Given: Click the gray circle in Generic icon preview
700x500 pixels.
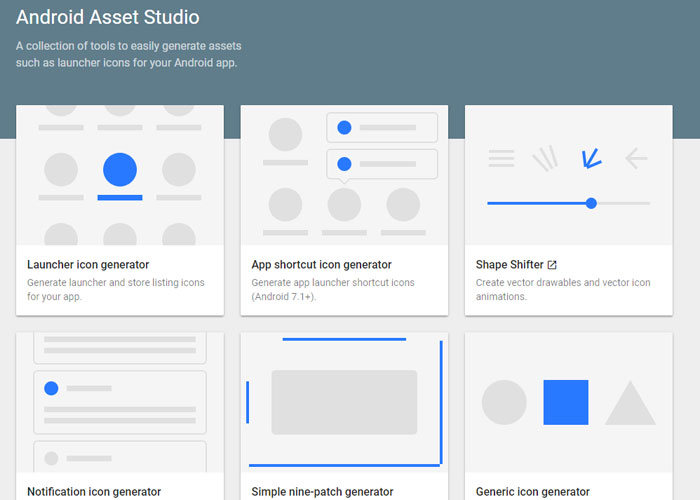Looking at the screenshot, I should [504, 402].
